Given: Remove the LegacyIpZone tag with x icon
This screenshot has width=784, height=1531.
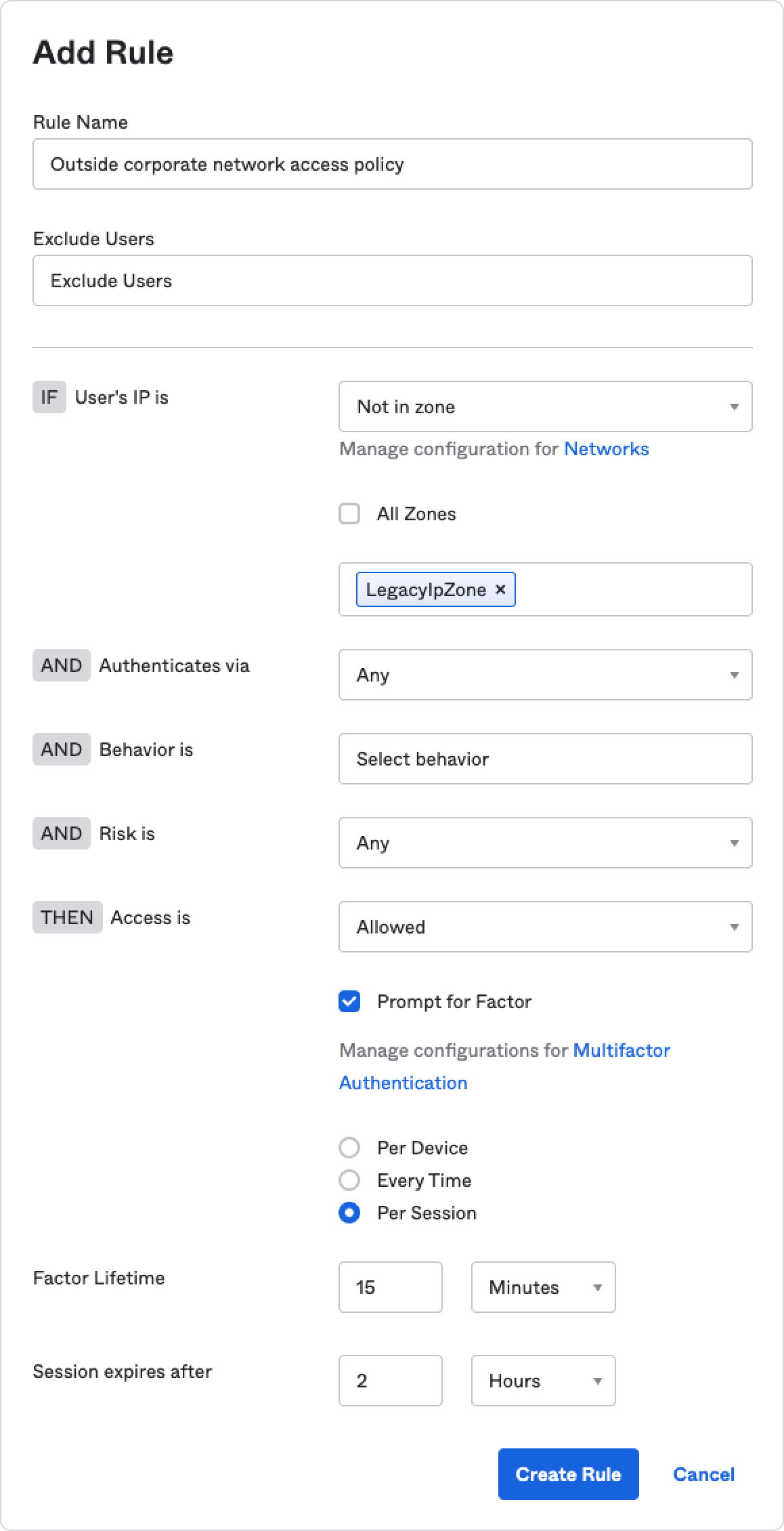Looking at the screenshot, I should coord(500,589).
